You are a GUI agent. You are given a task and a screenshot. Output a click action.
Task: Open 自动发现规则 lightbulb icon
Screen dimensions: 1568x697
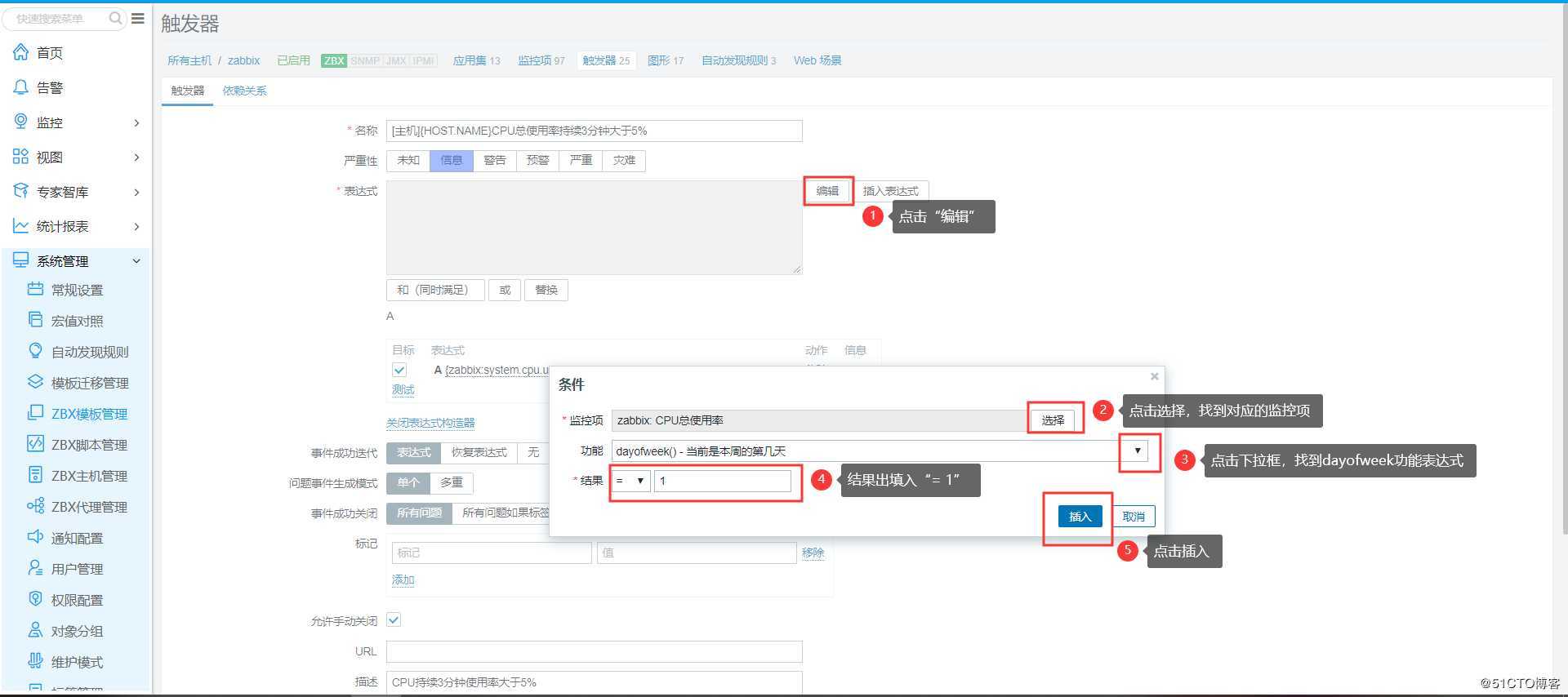(x=35, y=351)
